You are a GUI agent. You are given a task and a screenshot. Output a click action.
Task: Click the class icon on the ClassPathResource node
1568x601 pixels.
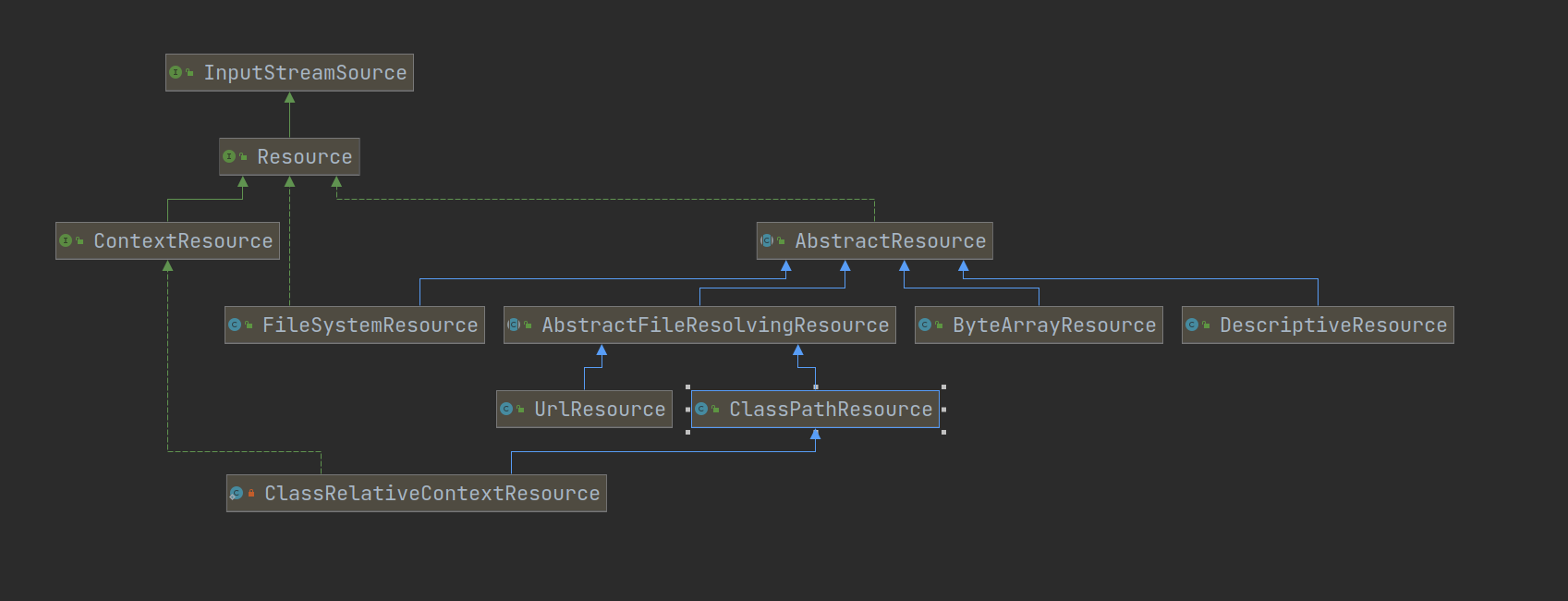coord(701,409)
